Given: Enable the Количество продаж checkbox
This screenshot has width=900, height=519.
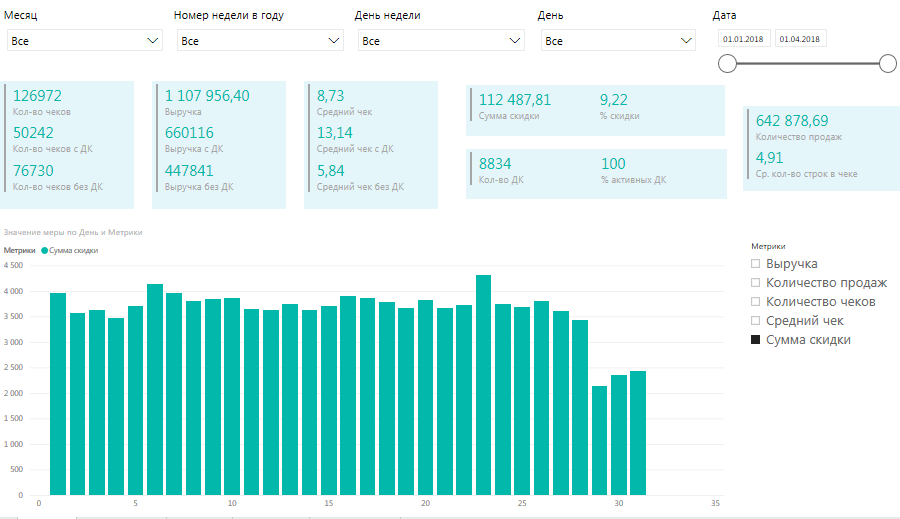Looking at the screenshot, I should 757,283.
